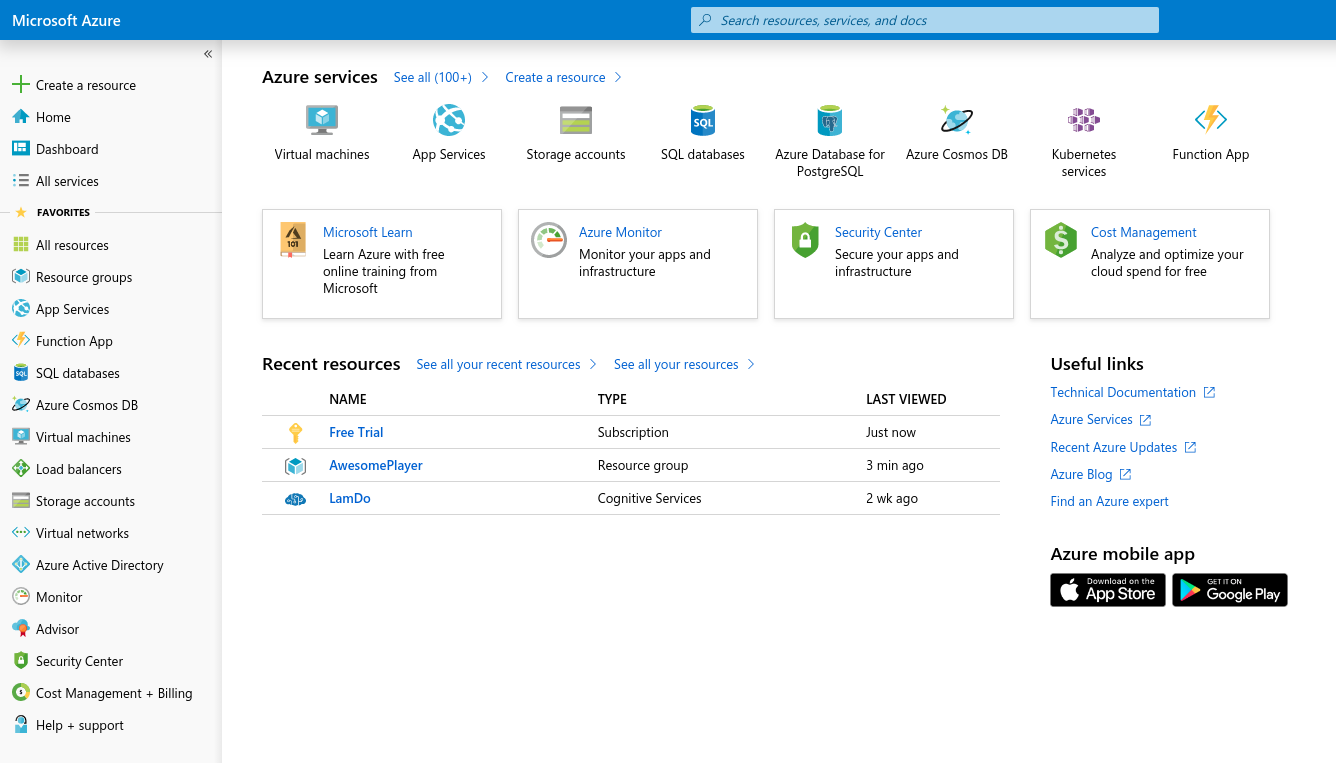Click the Cost Management dollar icon
The width and height of the screenshot is (1336, 763).
tap(1061, 241)
